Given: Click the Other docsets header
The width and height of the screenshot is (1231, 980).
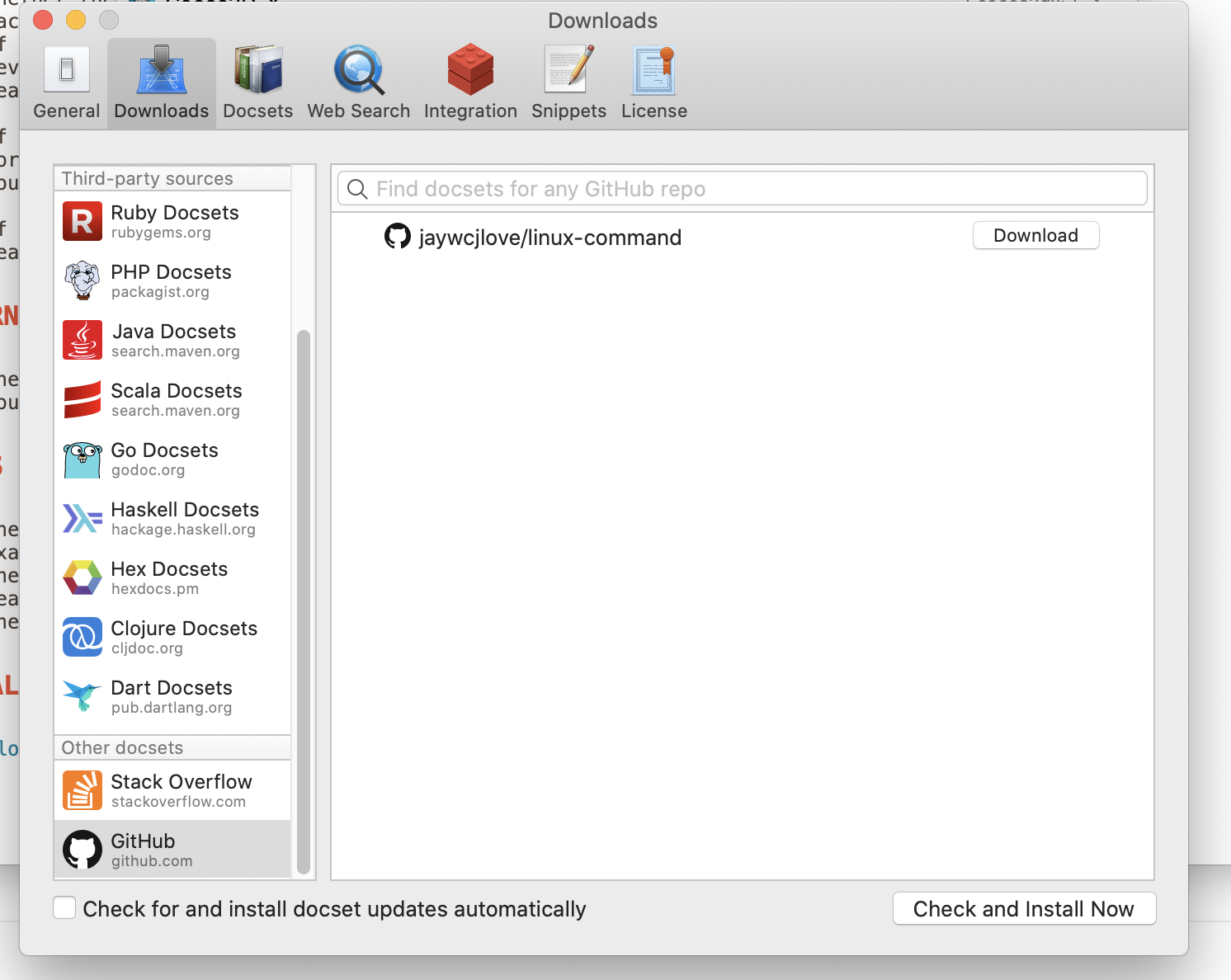Looking at the screenshot, I should click(172, 747).
